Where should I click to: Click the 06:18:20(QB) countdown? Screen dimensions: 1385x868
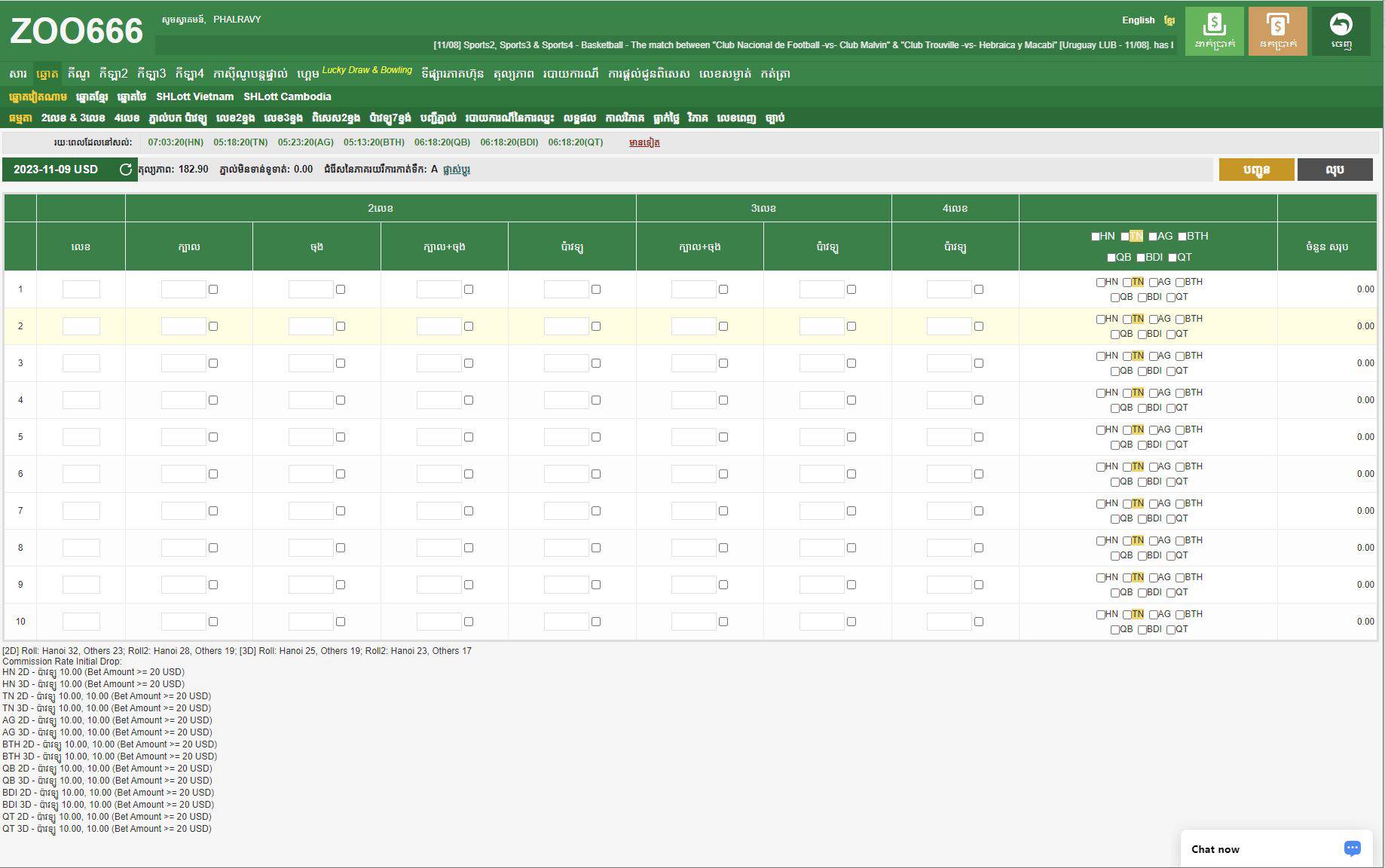coord(442,142)
